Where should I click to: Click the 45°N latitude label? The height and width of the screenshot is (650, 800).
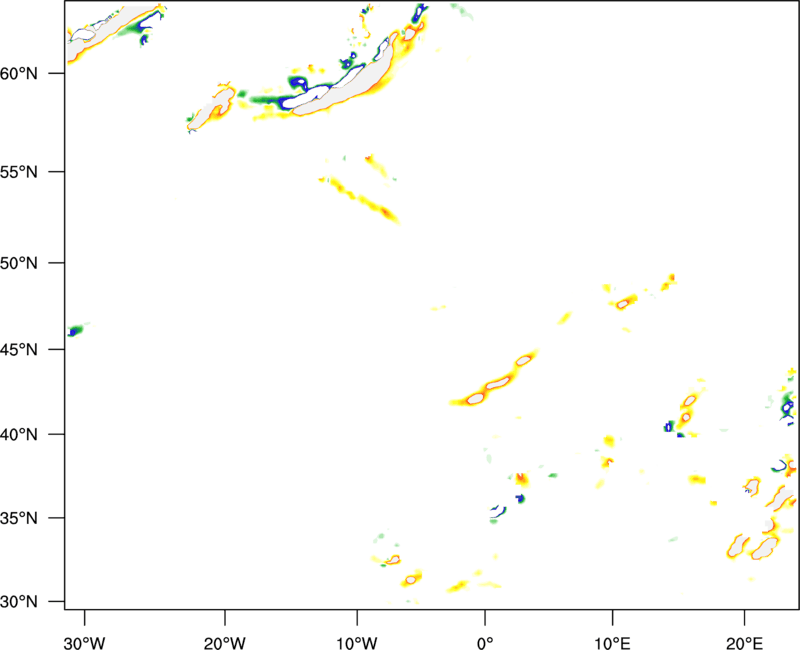19,350
